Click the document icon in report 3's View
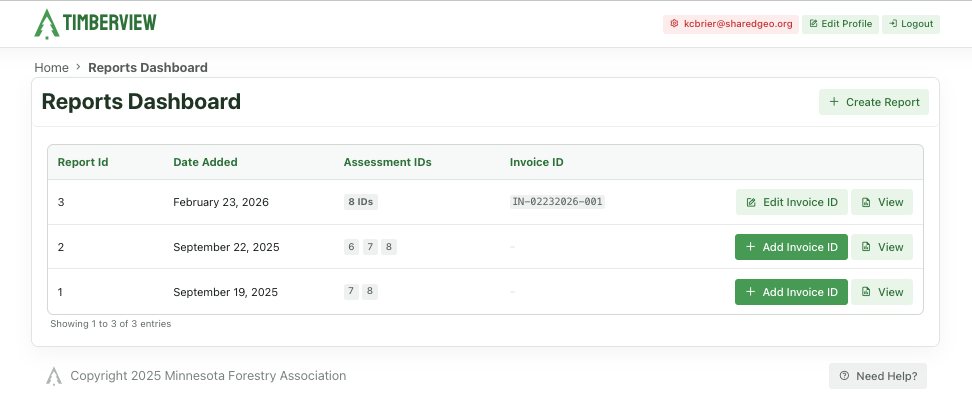Screen dimensions: 972x410 point(866,202)
